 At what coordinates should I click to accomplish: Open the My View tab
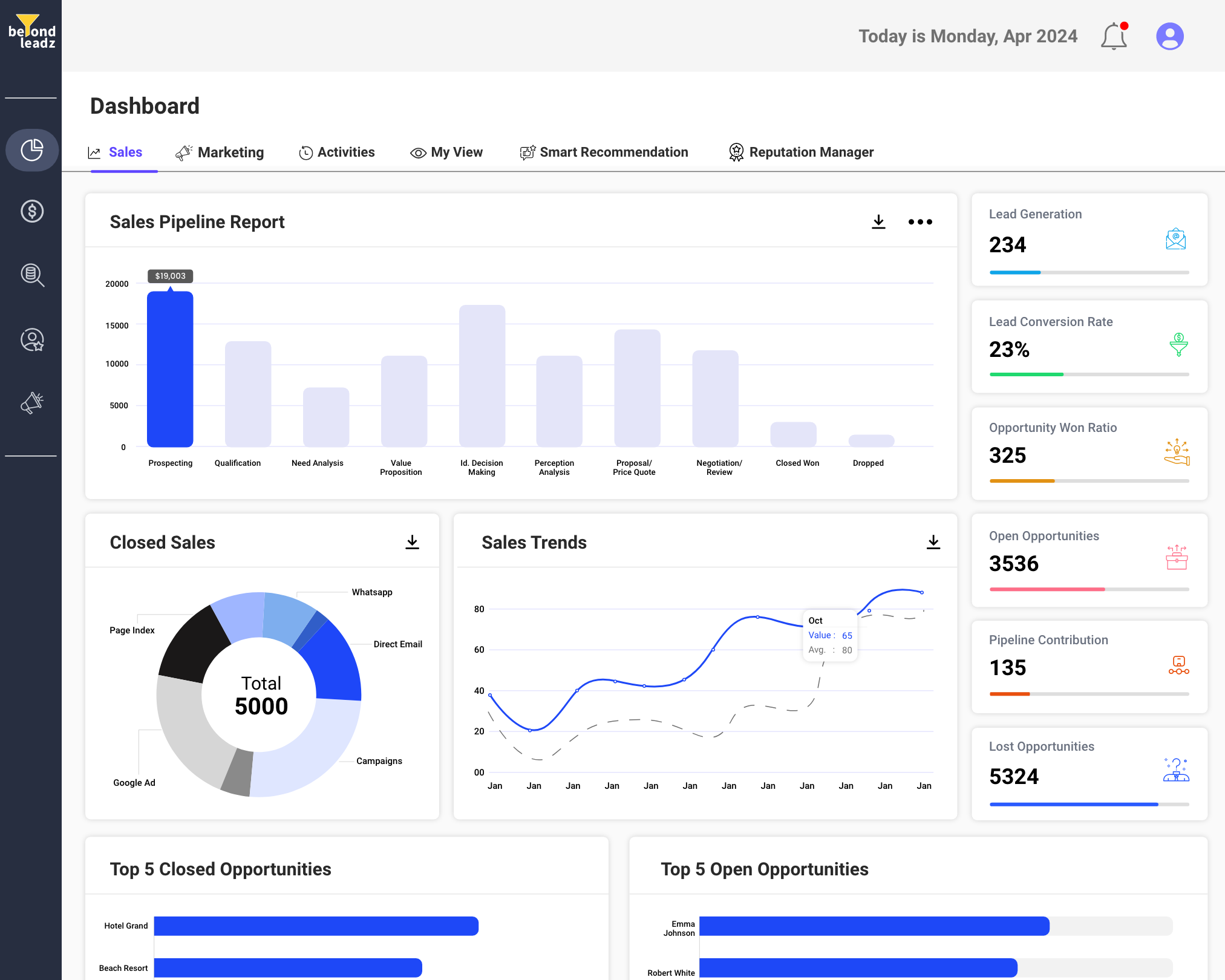pyautogui.click(x=446, y=152)
